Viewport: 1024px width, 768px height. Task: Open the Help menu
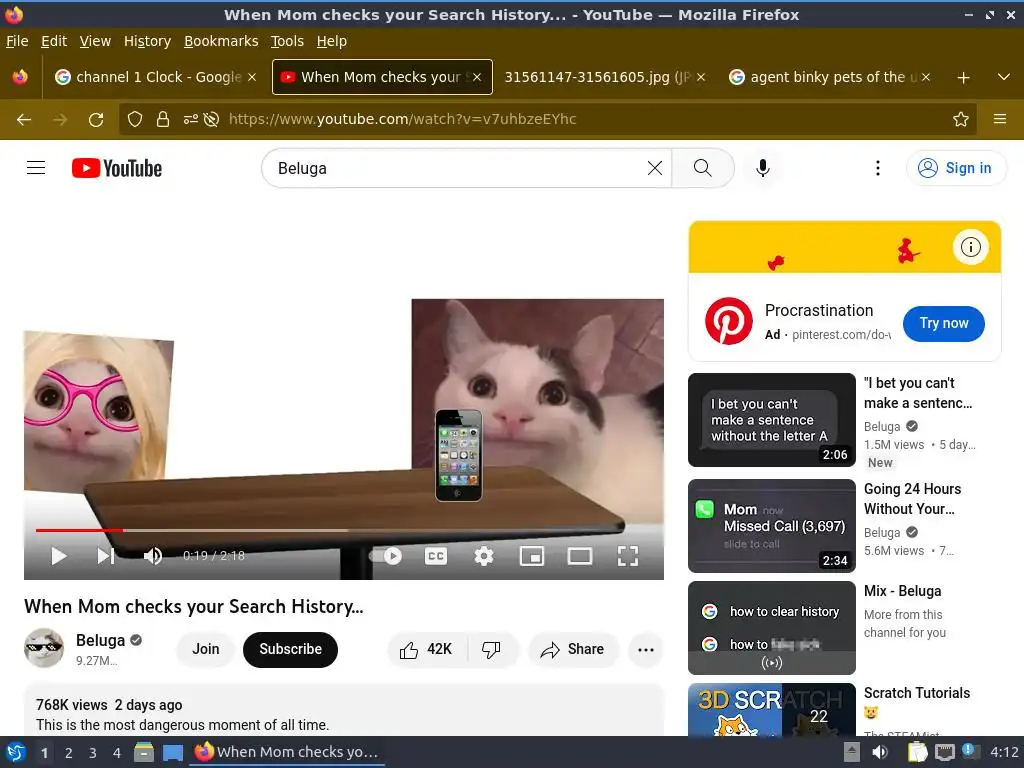[332, 41]
